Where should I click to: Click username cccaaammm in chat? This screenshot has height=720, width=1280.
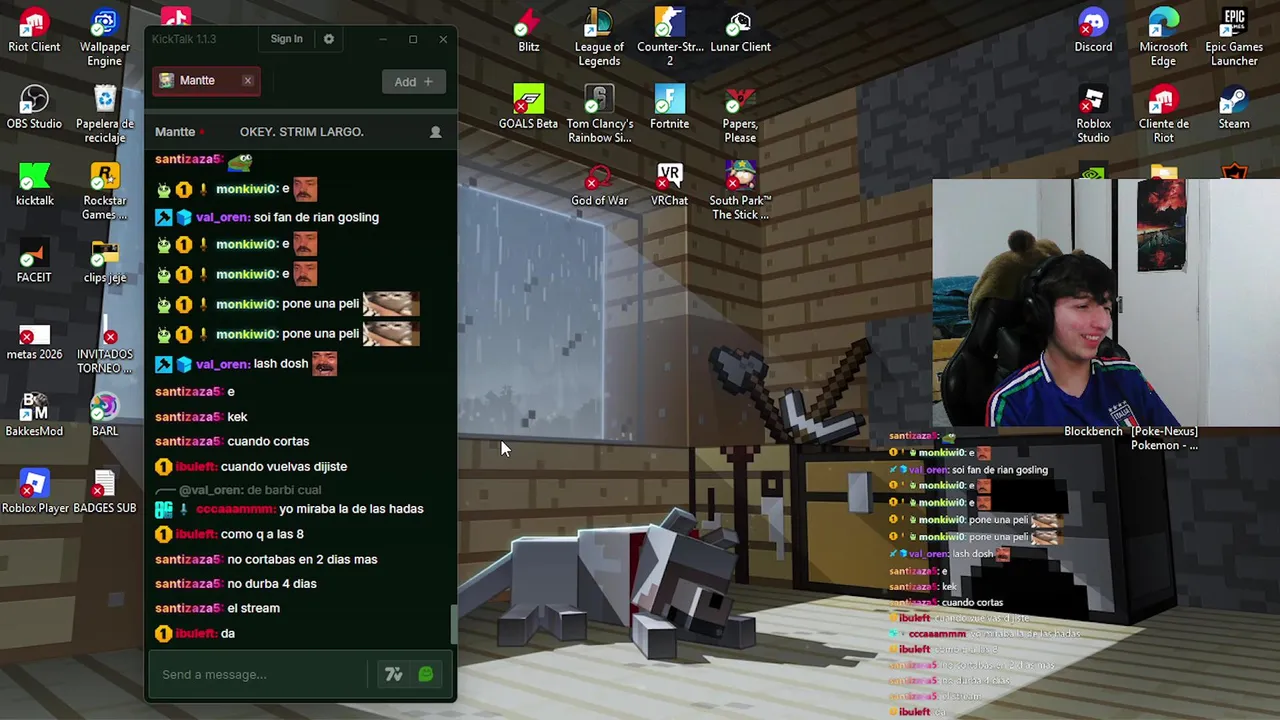[x=235, y=509]
